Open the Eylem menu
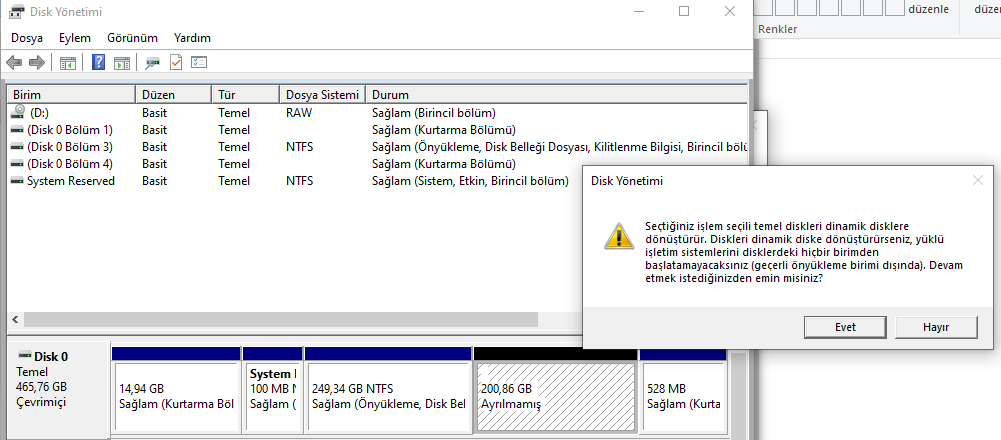 pyautogui.click(x=75, y=38)
